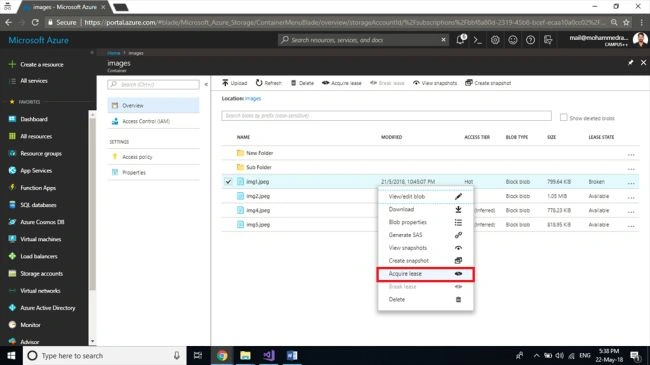This screenshot has width=650, height=365.
Task: Select the img4.jpeg blob
Action: coord(258,210)
